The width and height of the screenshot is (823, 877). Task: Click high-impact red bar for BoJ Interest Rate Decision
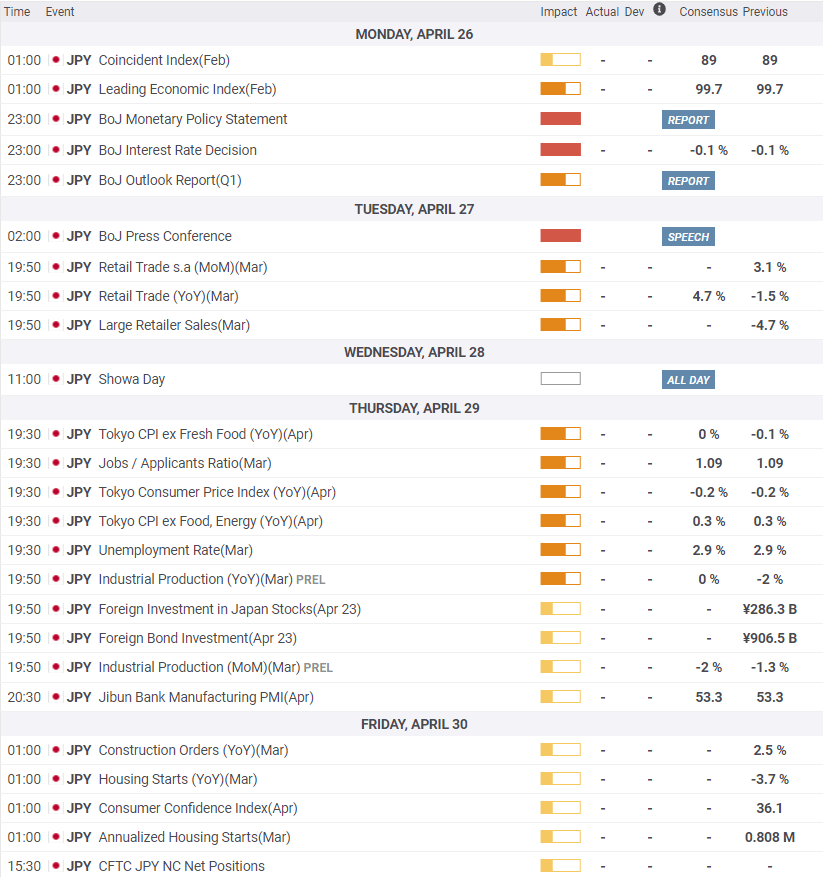point(560,150)
